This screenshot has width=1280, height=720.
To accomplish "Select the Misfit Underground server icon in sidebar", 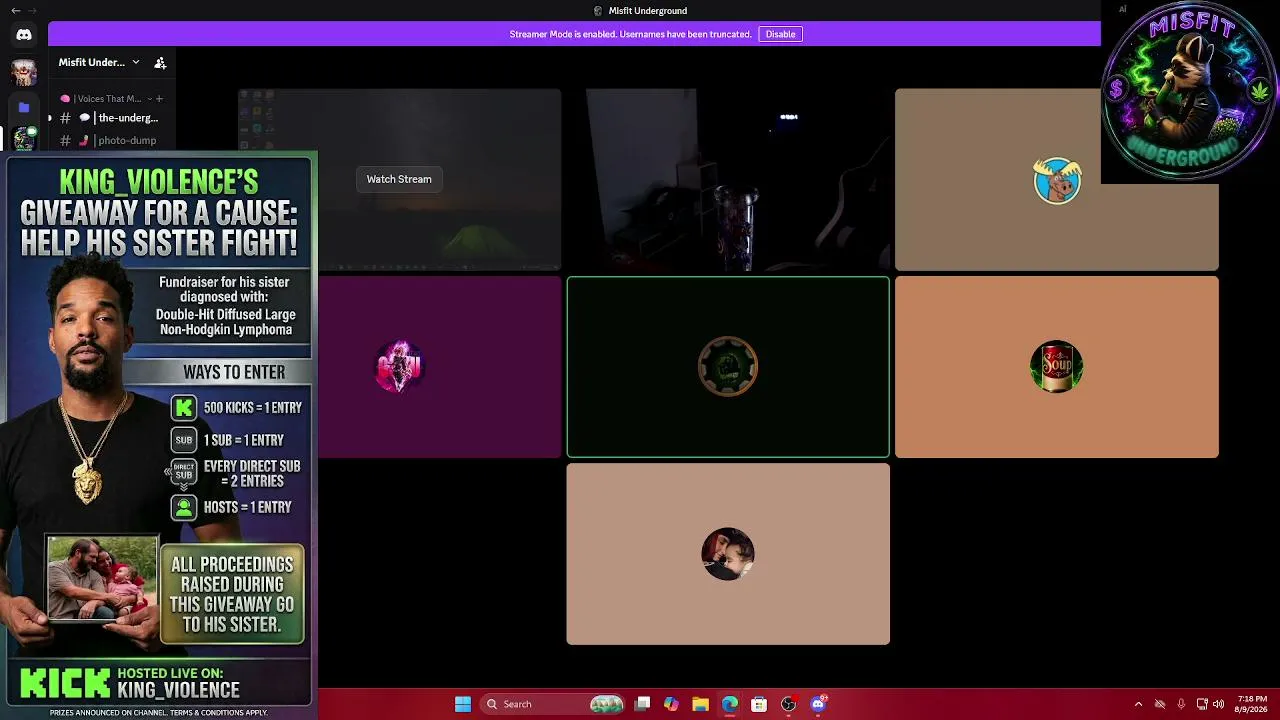I will pos(24,139).
